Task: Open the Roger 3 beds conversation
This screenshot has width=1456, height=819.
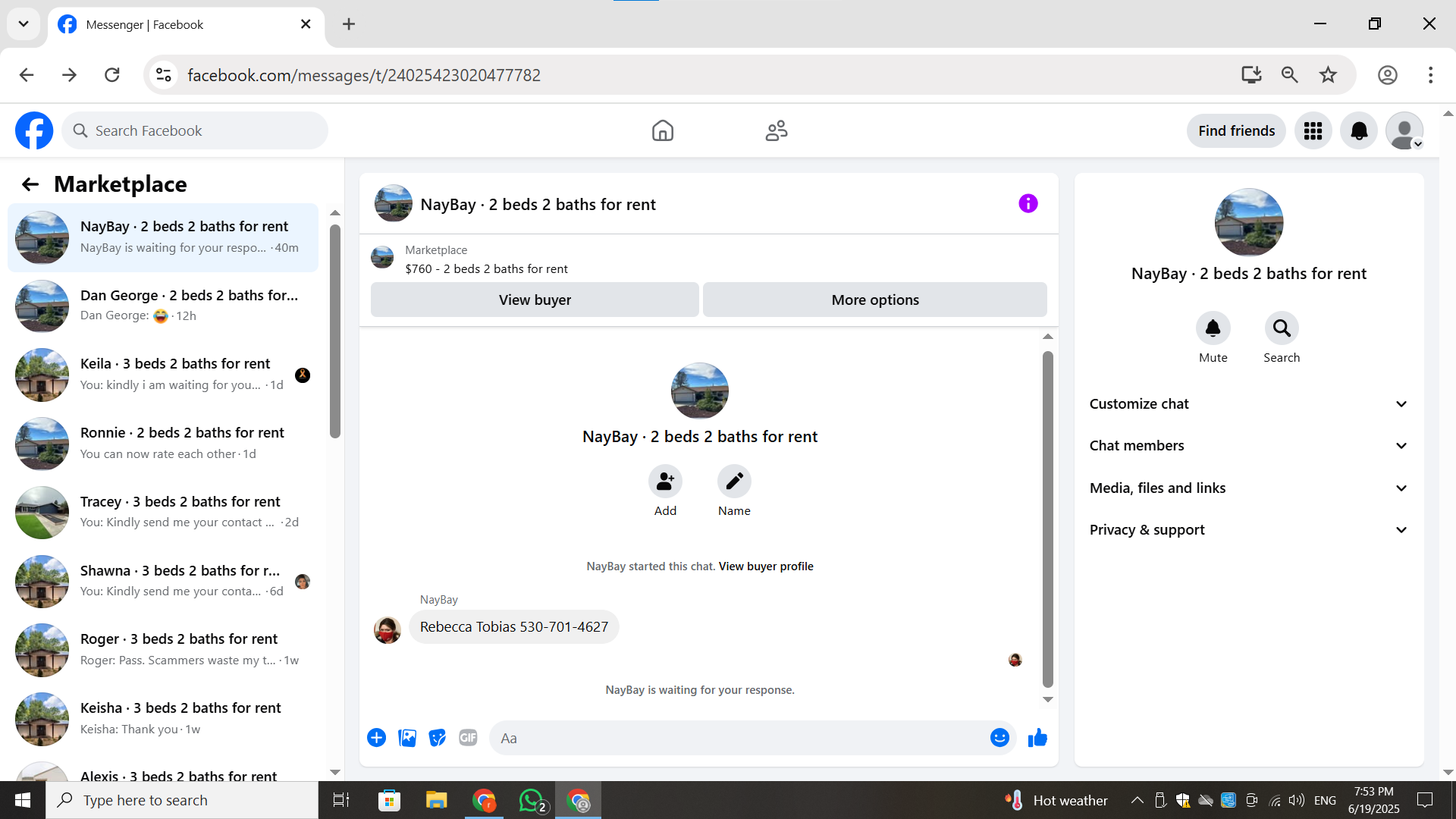Action: point(163,651)
